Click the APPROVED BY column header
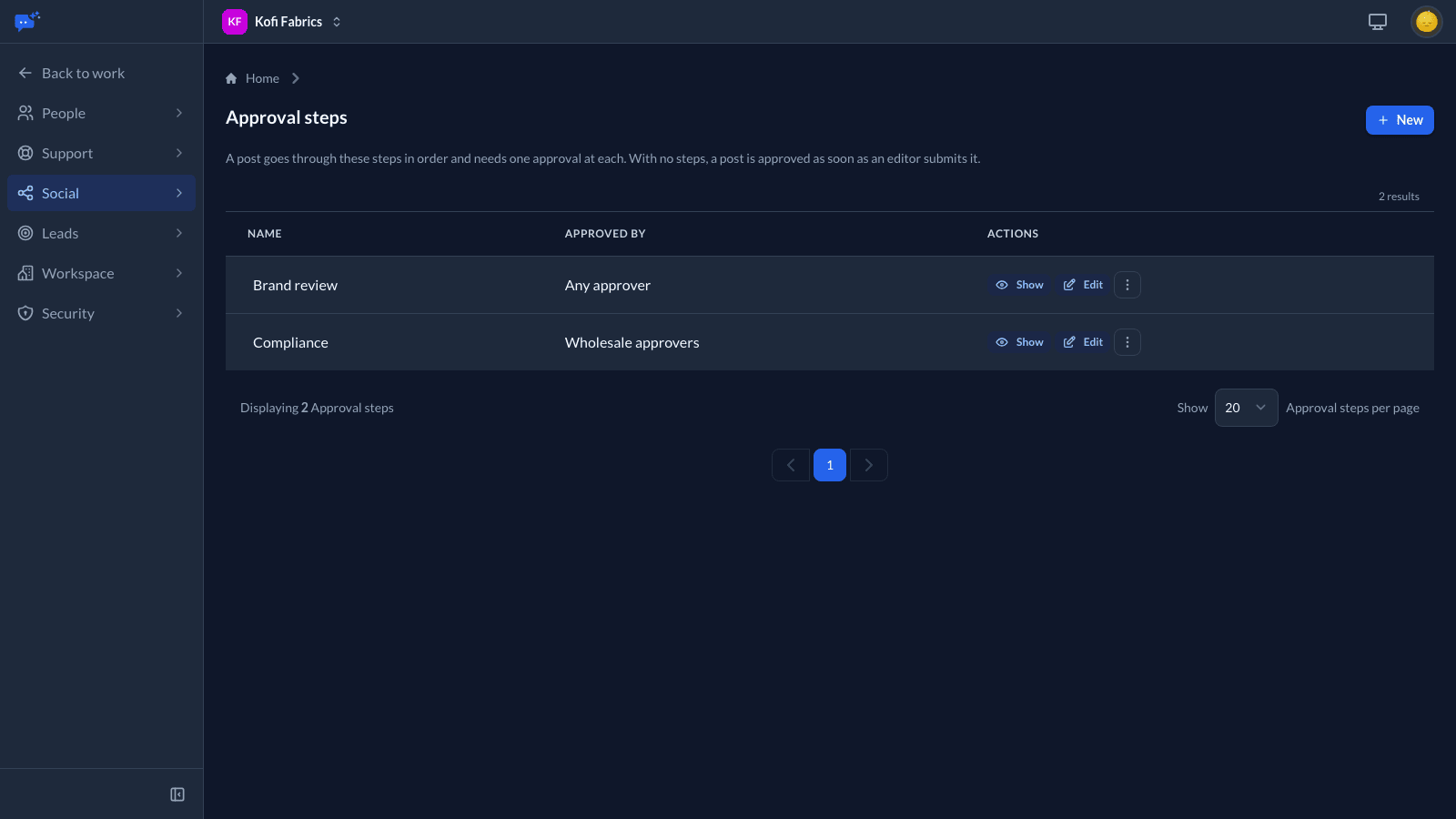This screenshot has height=819, width=1456. pyautogui.click(x=605, y=234)
